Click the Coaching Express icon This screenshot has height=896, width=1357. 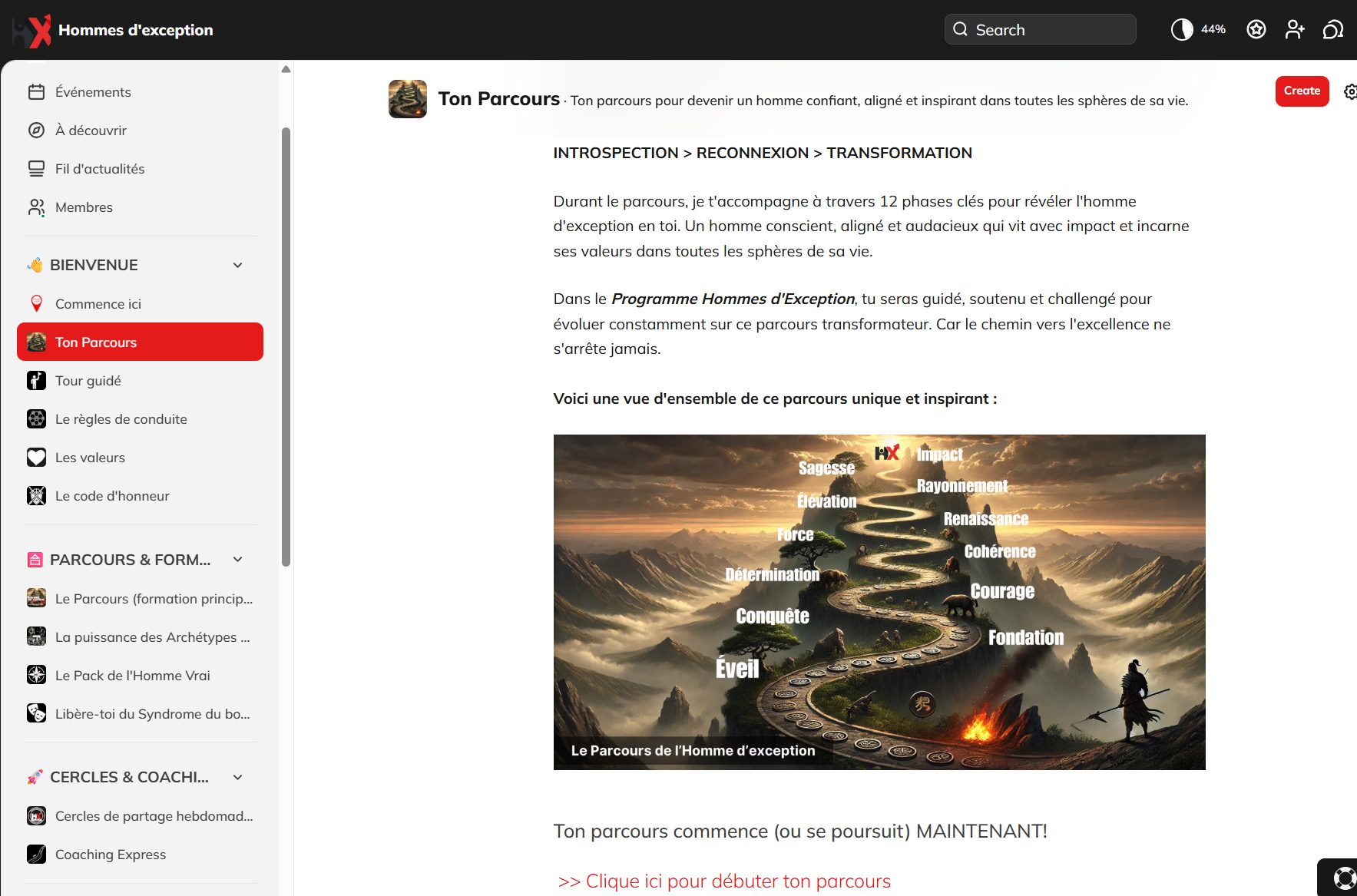click(x=36, y=854)
